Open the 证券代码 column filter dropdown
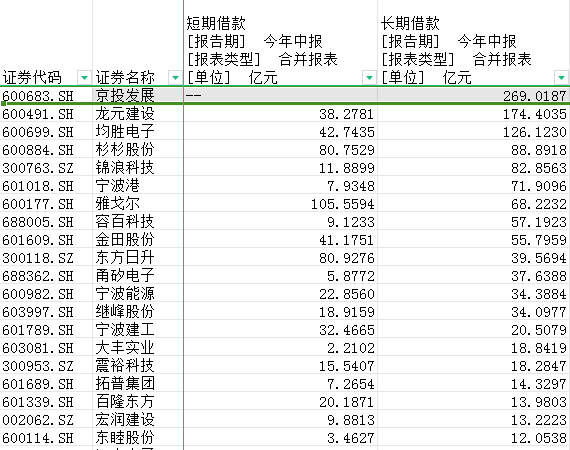 pyautogui.click(x=84, y=77)
